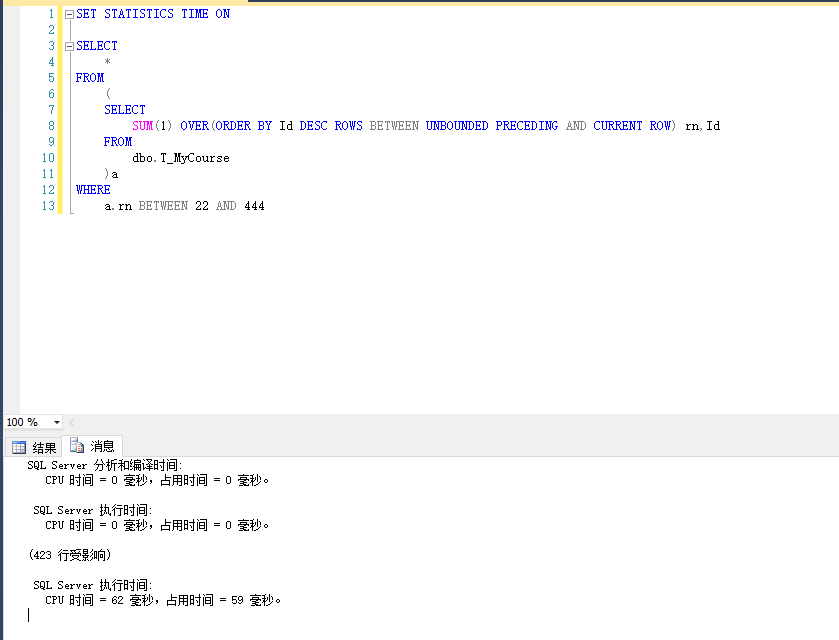Click the value 444 in the BETWEEN clause
839x640 pixels.
tap(254, 206)
